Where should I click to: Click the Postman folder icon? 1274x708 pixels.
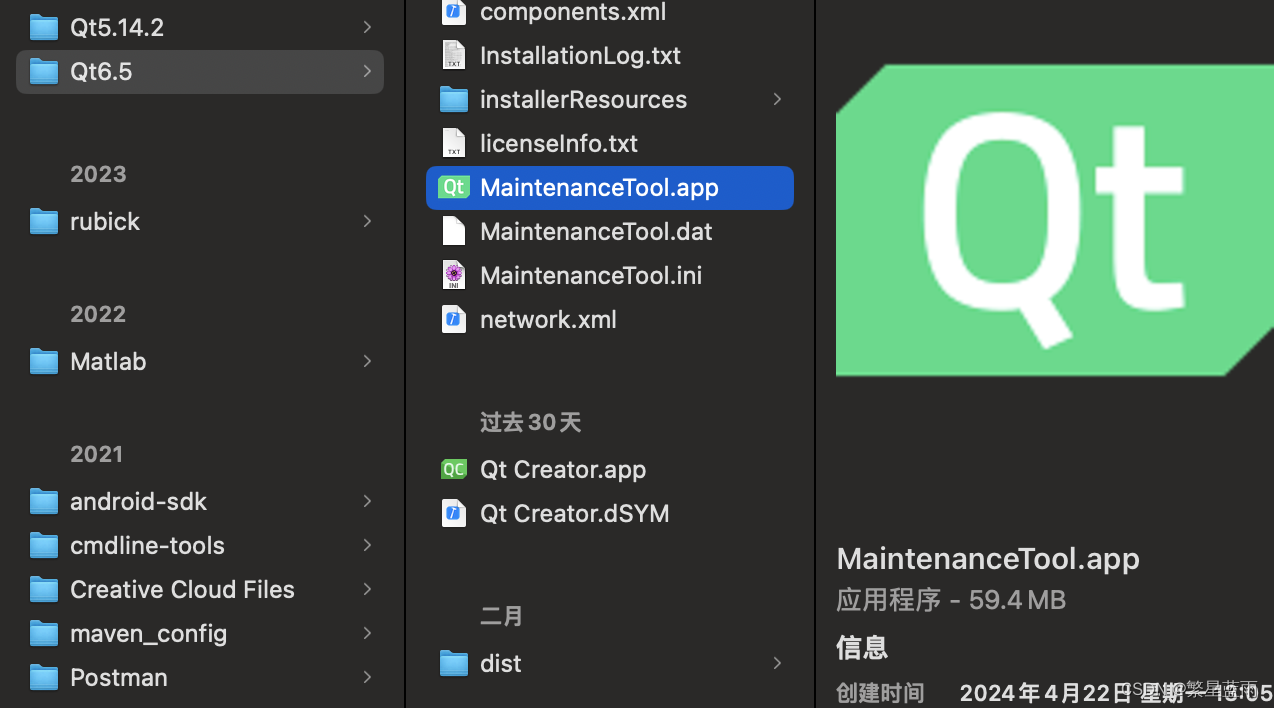(x=44, y=677)
